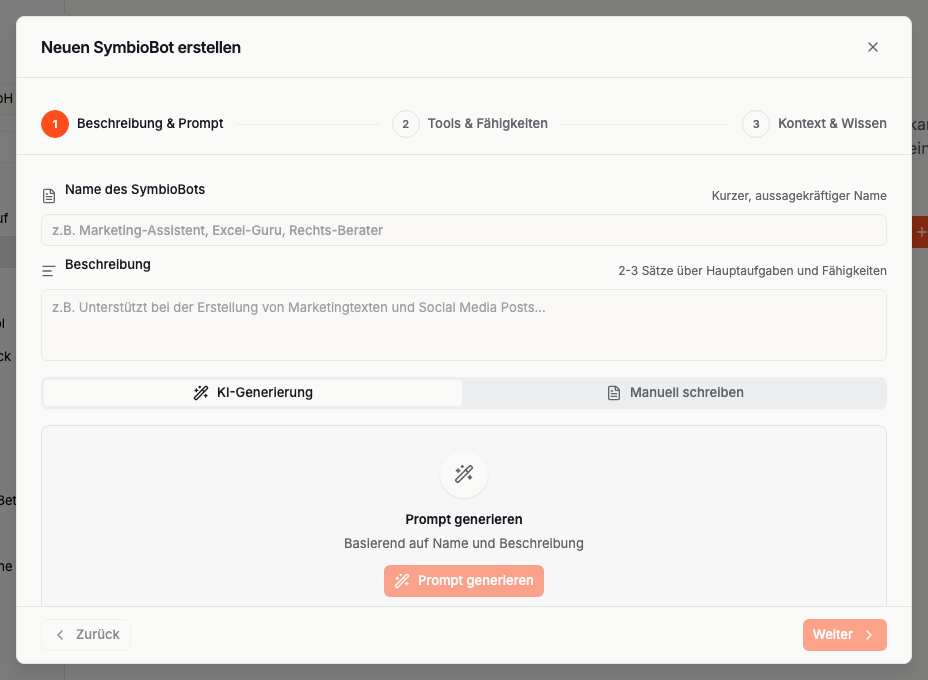This screenshot has height=680, width=928.
Task: Select step 1 Beschreibung & Prompt
Action: [x=149, y=124]
